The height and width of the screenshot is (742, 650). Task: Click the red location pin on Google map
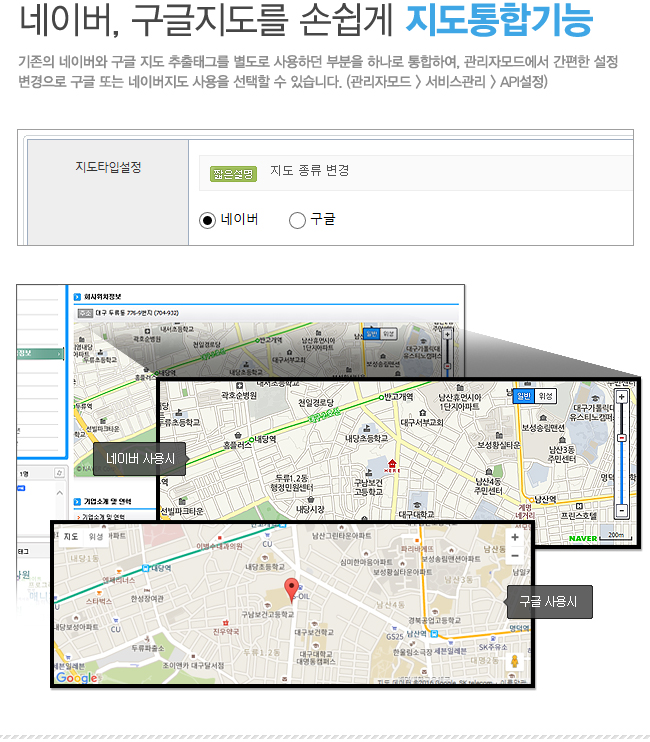click(292, 590)
